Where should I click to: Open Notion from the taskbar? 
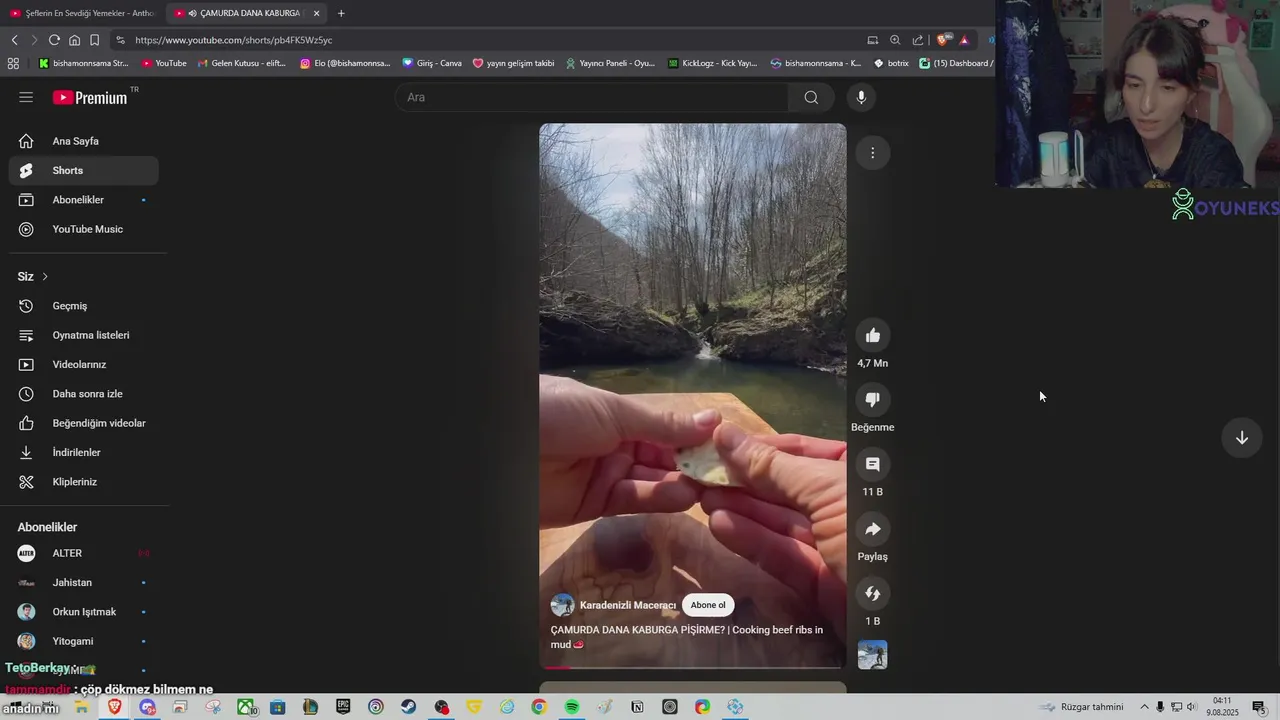637,707
